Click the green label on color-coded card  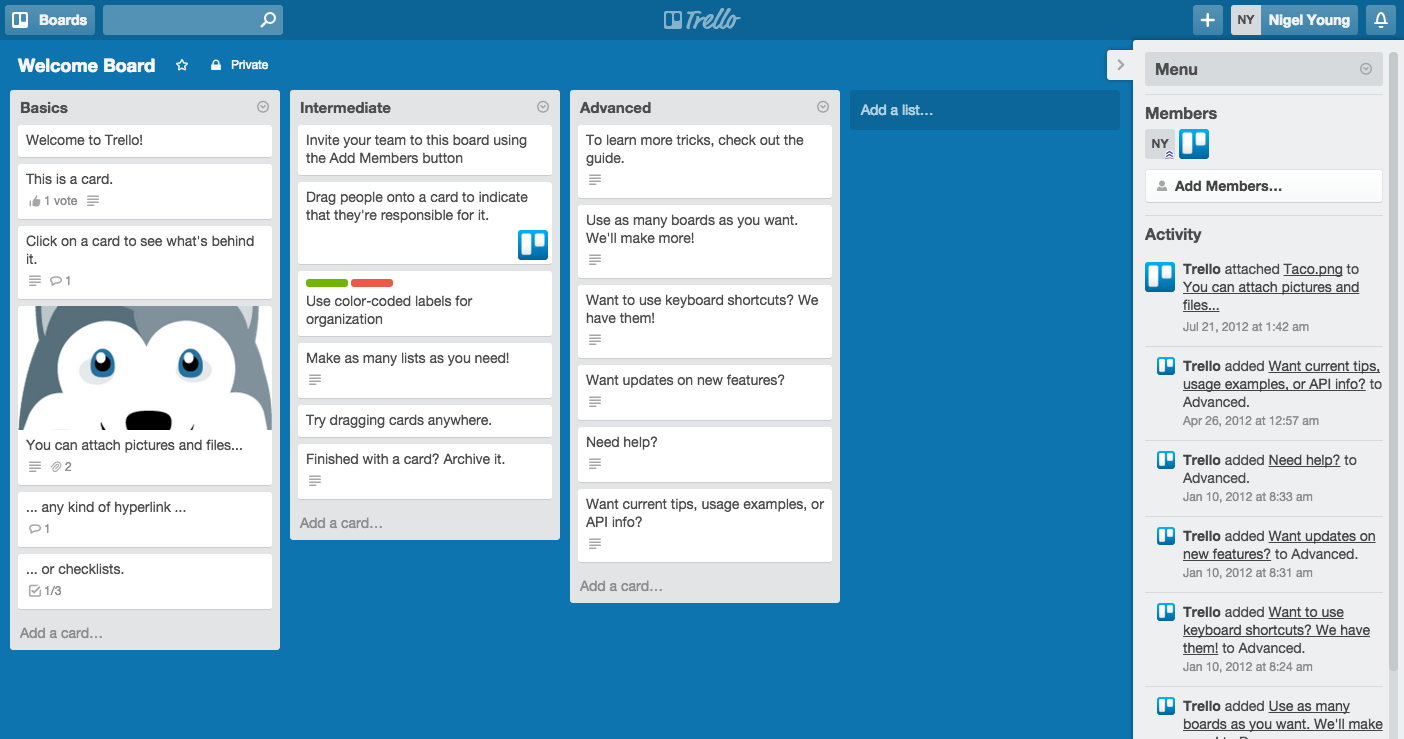click(327, 283)
